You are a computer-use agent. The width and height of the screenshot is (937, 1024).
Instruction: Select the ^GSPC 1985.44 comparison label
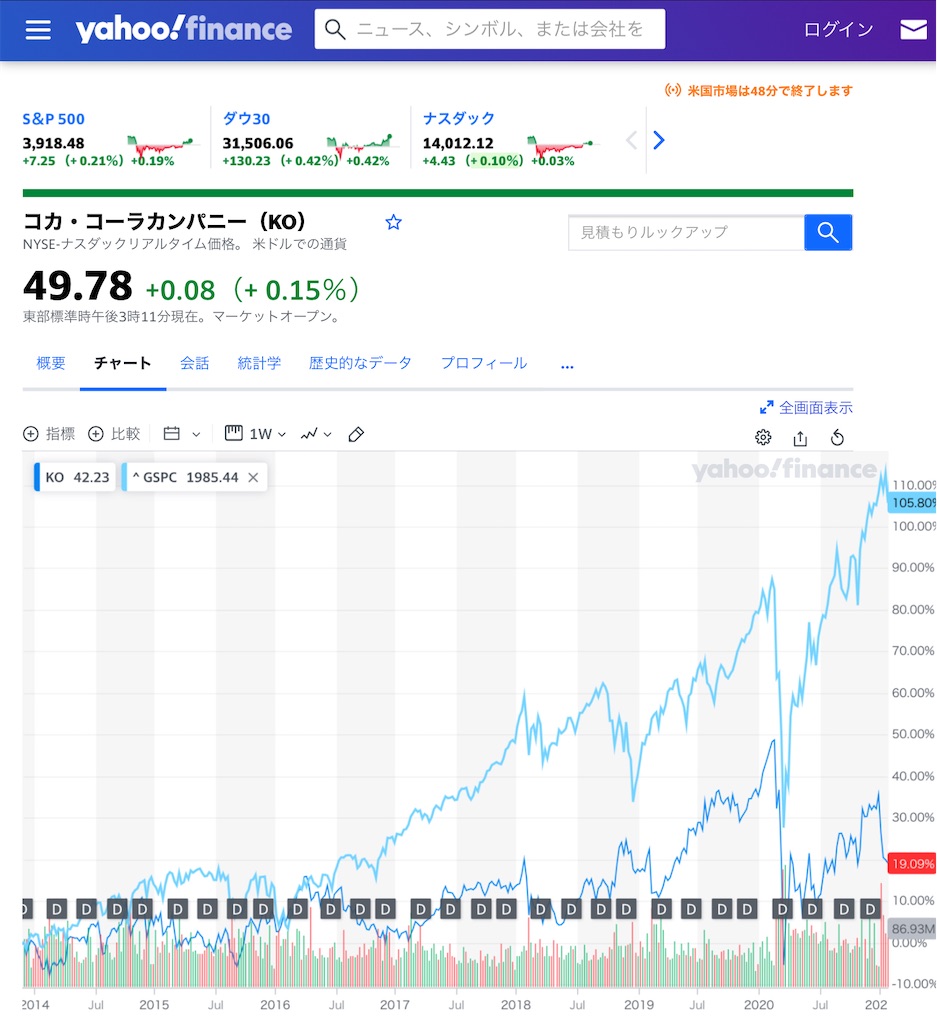coord(185,477)
